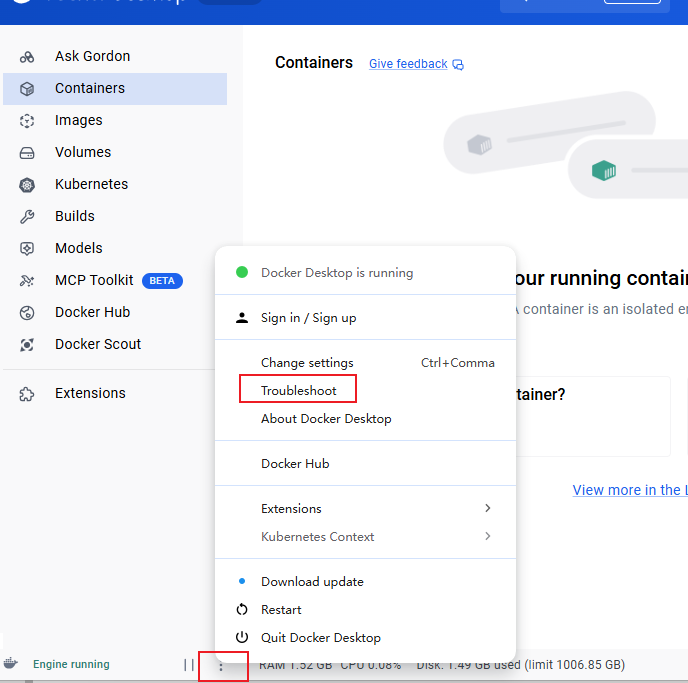Select Quit Docker Desktop
Viewport: 688px width, 683px height.
coord(365,637)
